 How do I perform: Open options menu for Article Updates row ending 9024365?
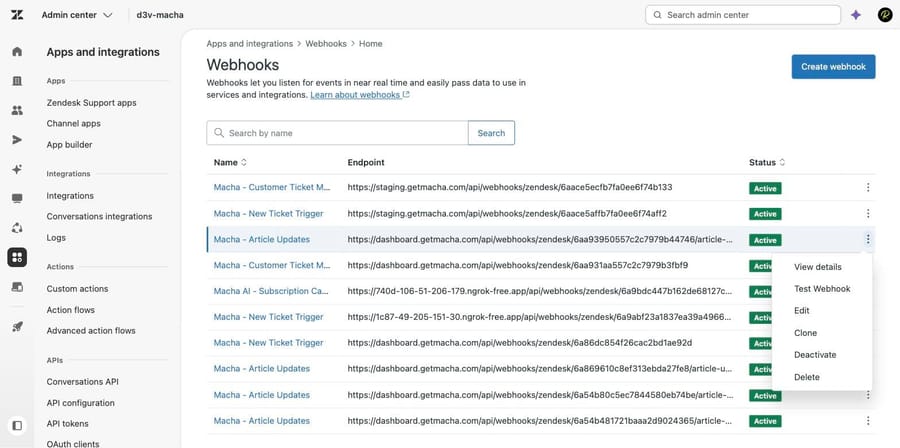[x=868, y=420]
